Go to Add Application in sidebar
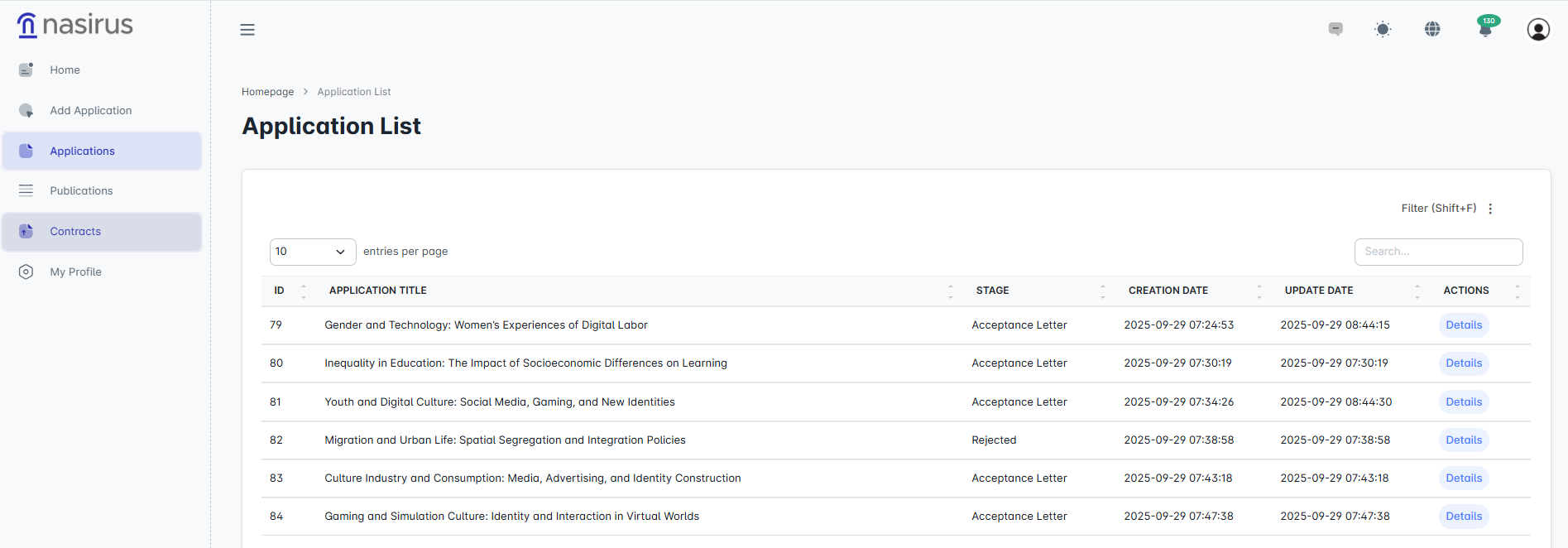The image size is (1568, 548). click(x=90, y=110)
